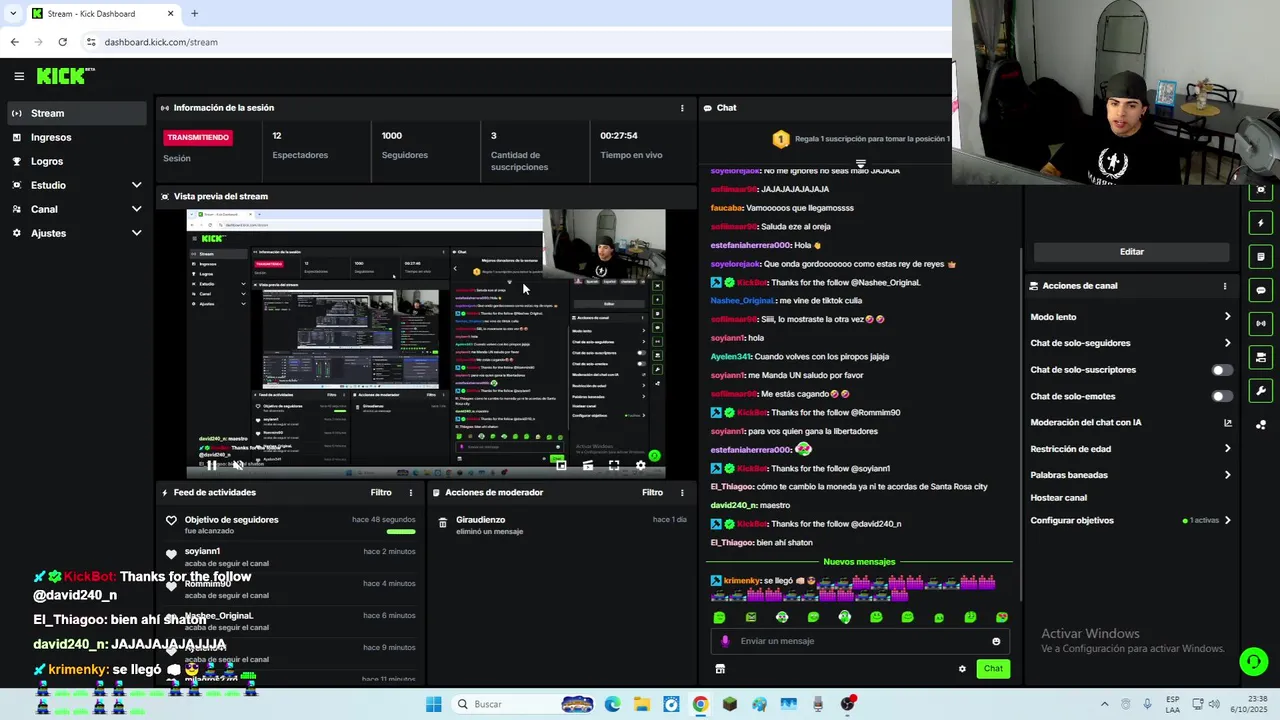Click Hostear canal
The height and width of the screenshot is (720, 1280).
pyautogui.click(x=1058, y=498)
